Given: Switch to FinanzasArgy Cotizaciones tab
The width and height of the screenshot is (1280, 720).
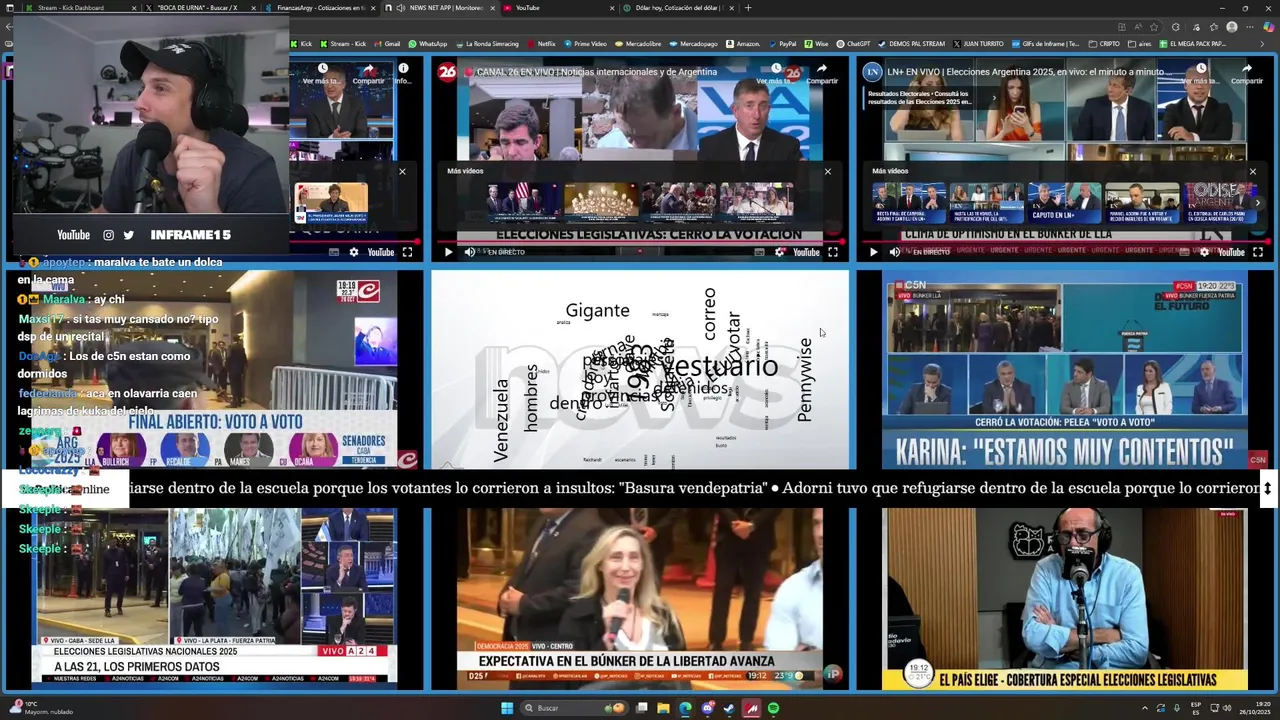Looking at the screenshot, I should point(322,7).
